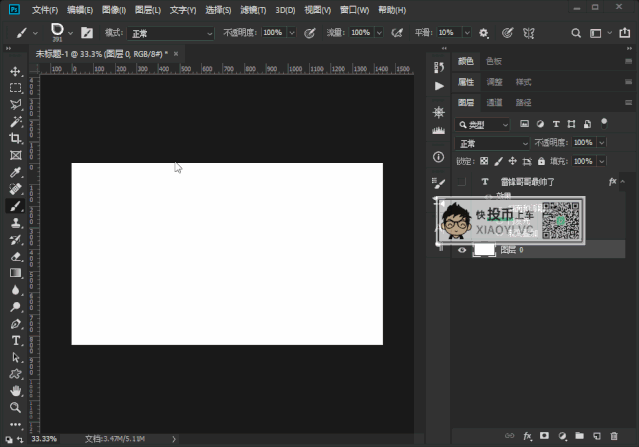The image size is (639, 447).
Task: Expand the layer blend mode 正常 dropdown
Action: [492, 143]
